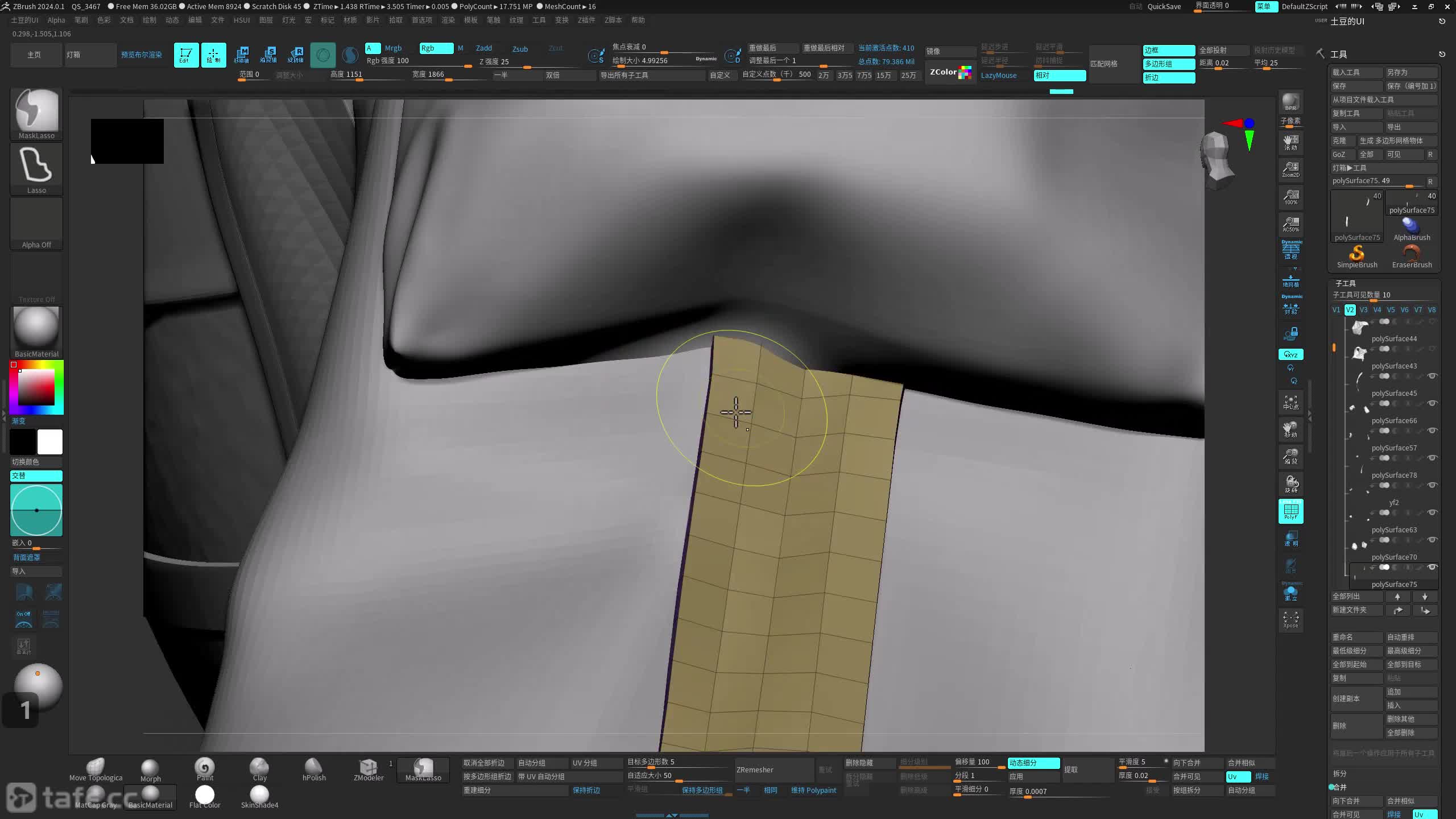Select the white secondary color swatch
The image size is (1456, 819).
coord(50,442)
